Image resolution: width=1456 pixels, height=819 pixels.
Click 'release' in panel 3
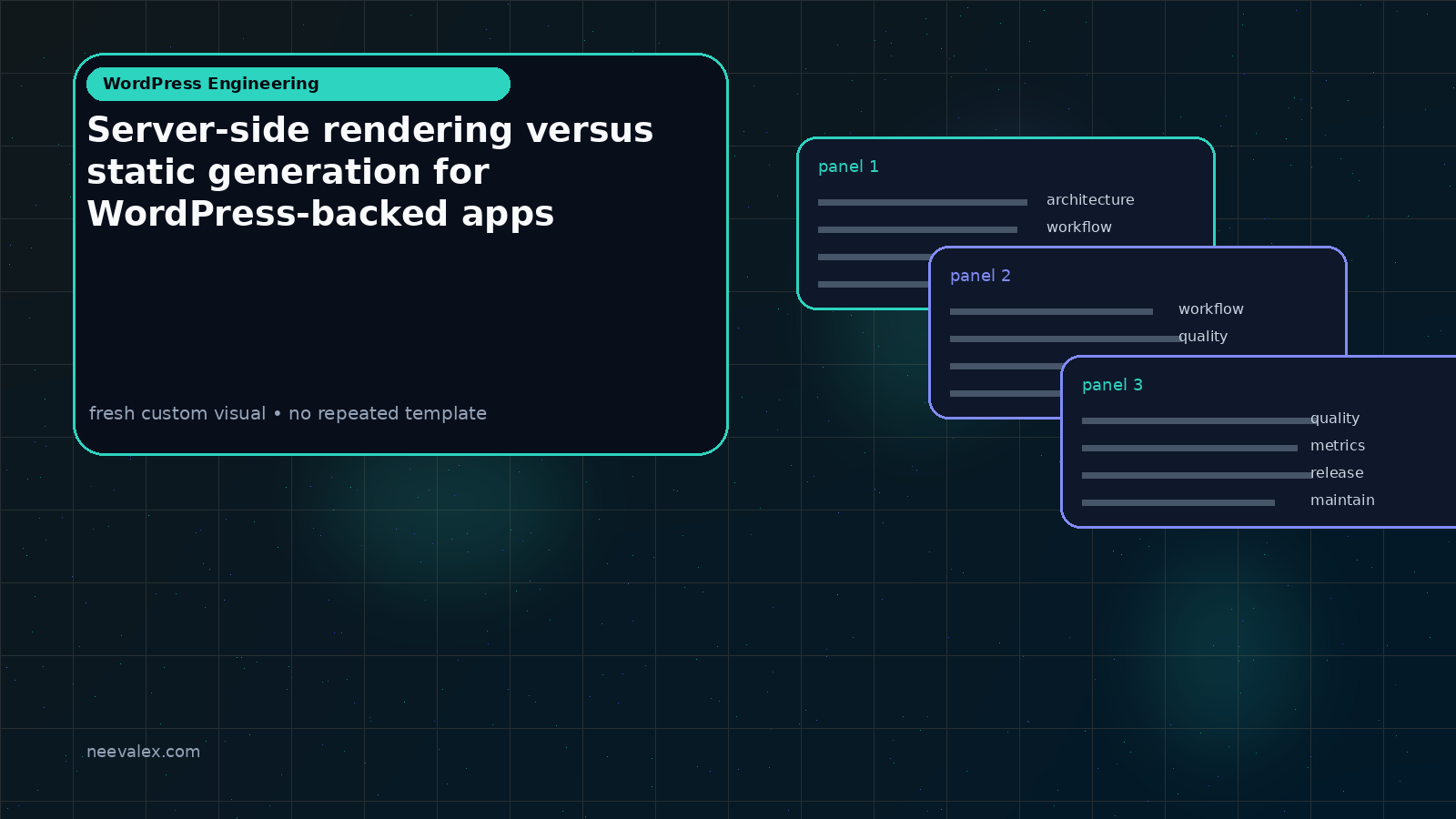(x=1337, y=473)
